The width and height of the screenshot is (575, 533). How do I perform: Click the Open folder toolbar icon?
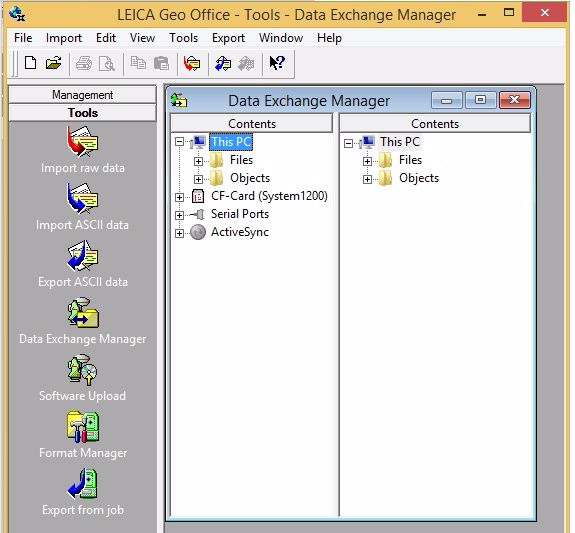coord(54,63)
